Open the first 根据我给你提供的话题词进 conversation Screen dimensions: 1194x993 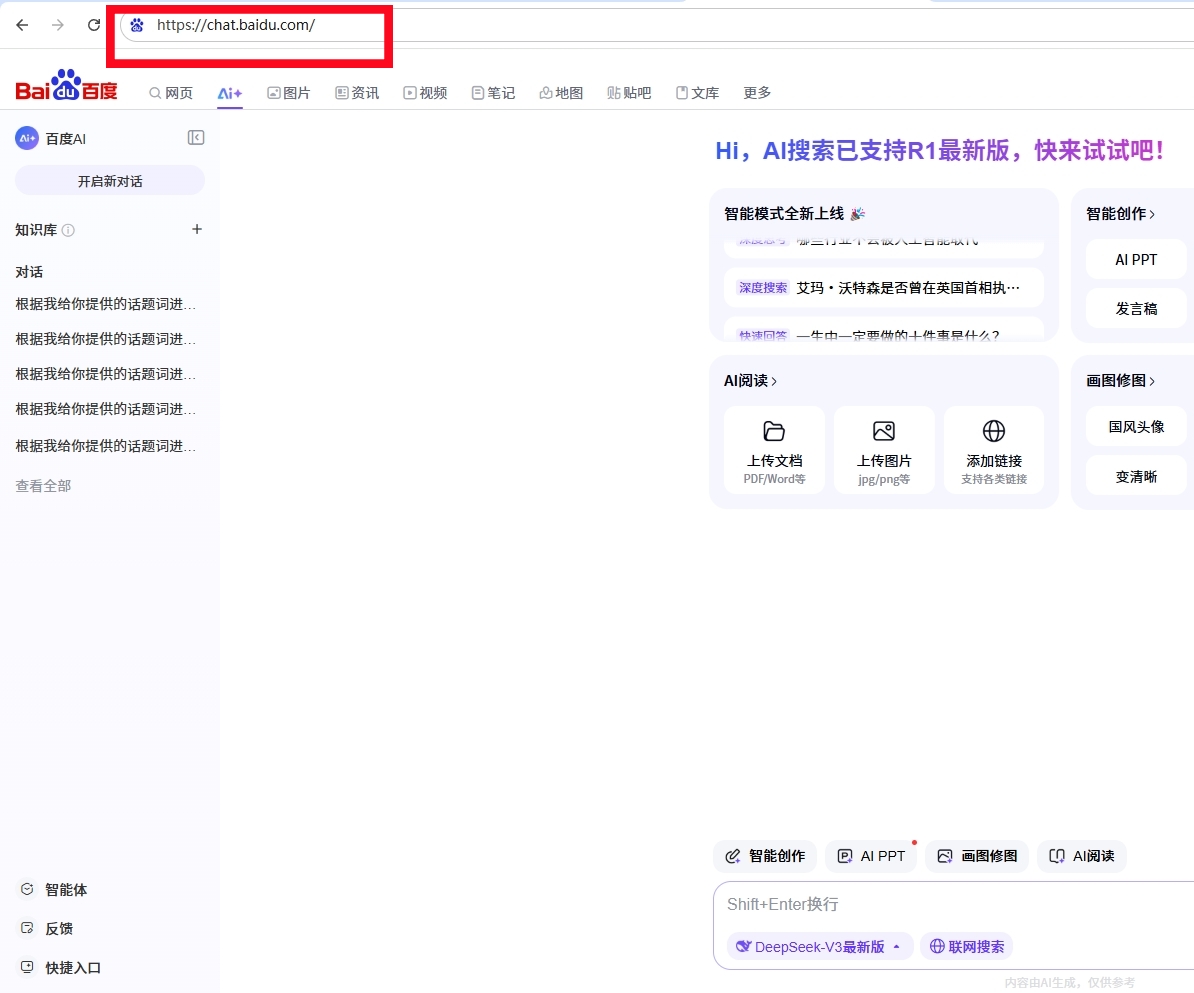[x=106, y=305]
